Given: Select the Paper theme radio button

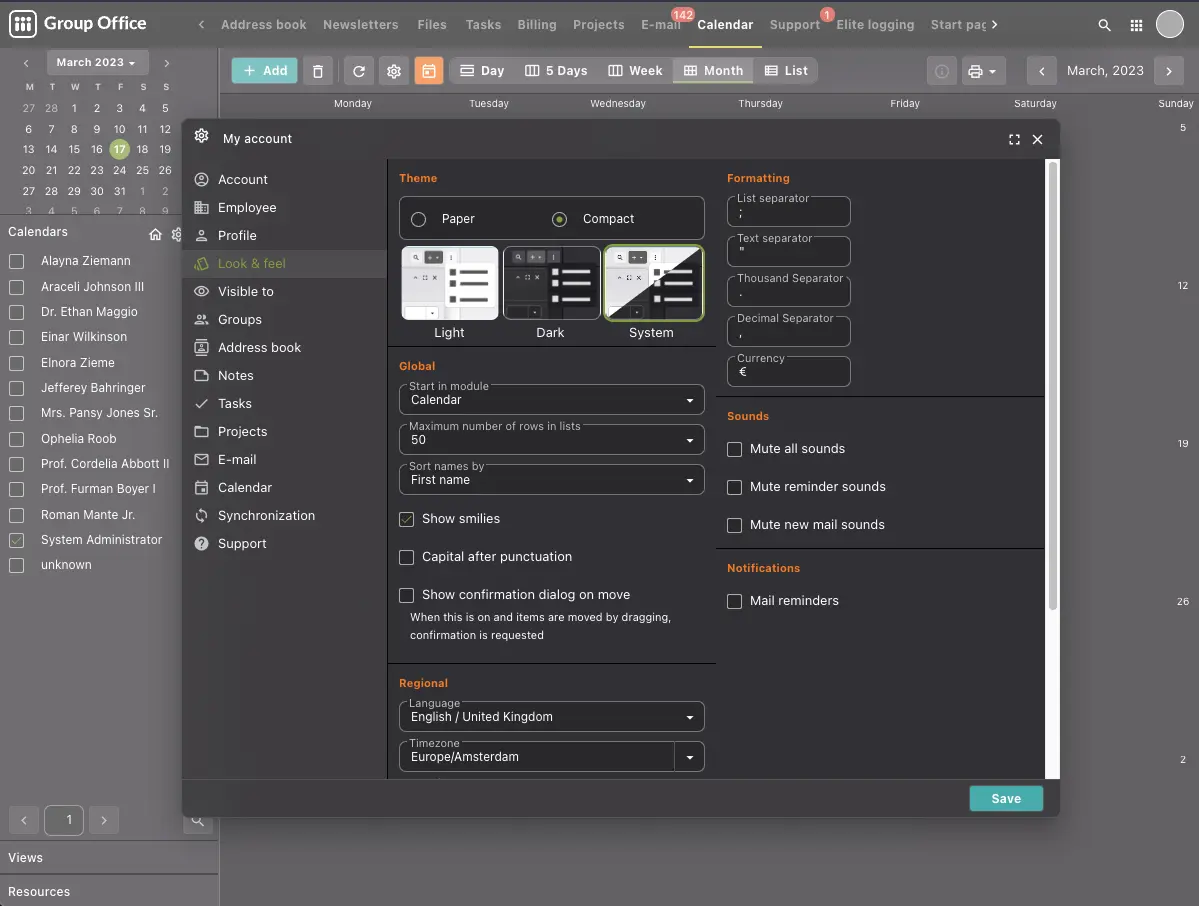Looking at the screenshot, I should pos(419,219).
